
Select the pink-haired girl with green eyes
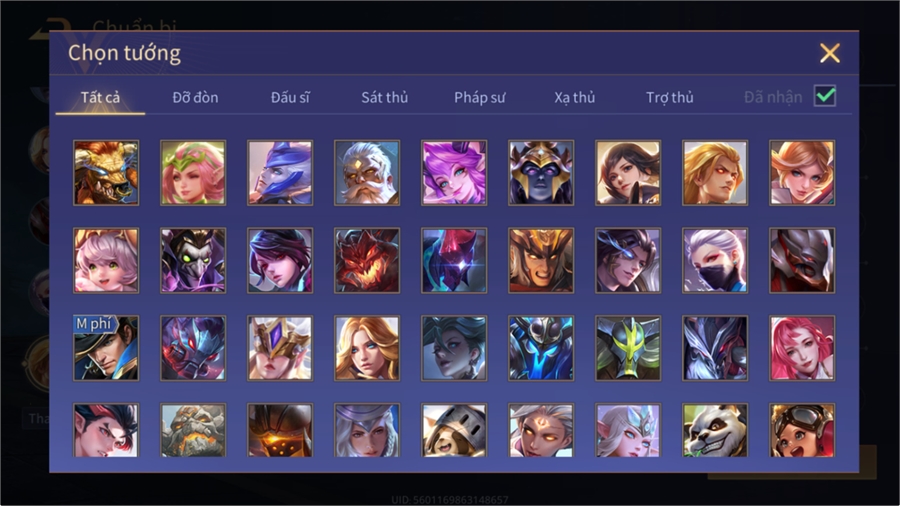[x=106, y=260]
